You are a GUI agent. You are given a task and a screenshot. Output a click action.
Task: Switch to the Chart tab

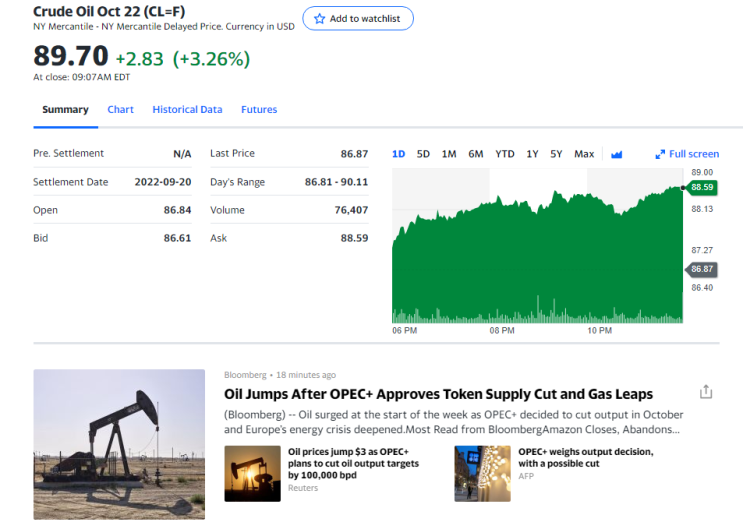(120, 109)
